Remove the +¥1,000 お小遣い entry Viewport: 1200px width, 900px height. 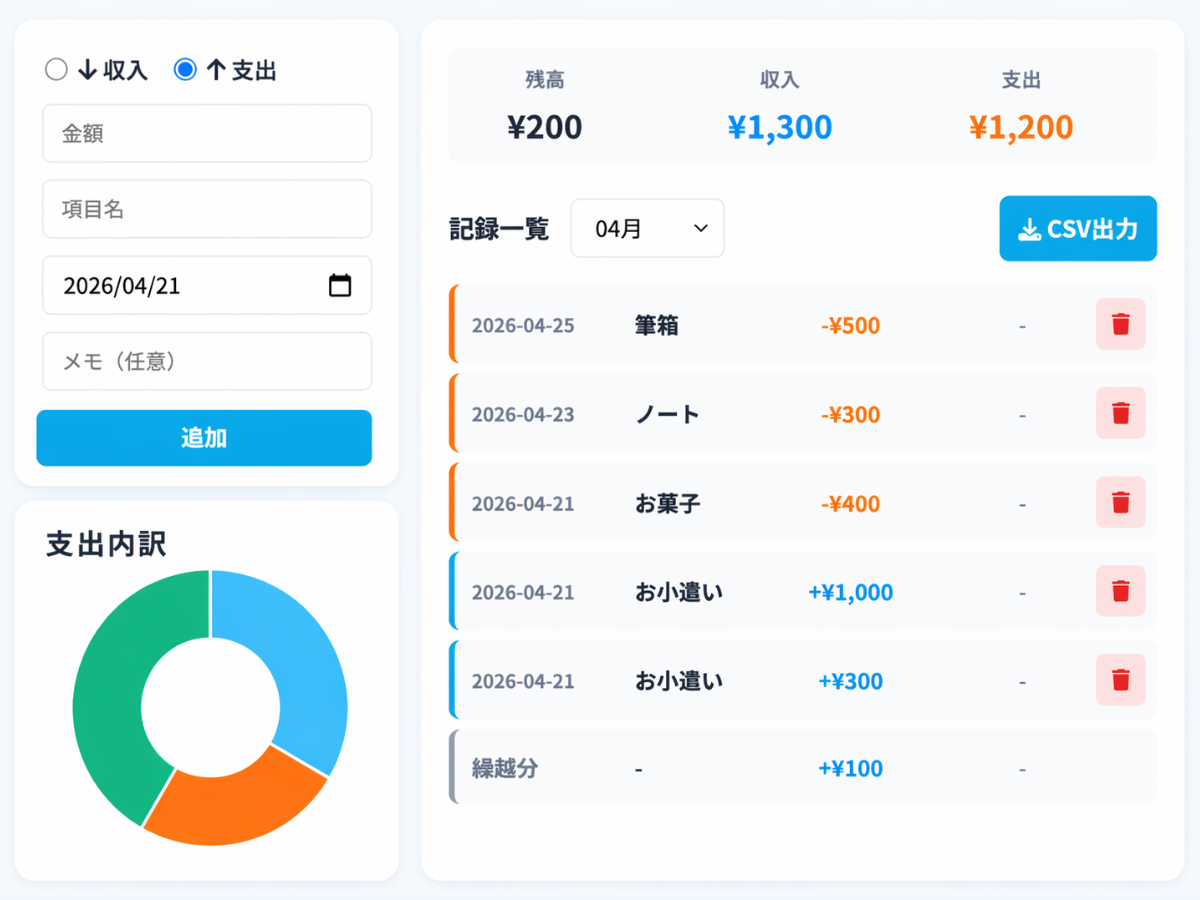(1121, 591)
